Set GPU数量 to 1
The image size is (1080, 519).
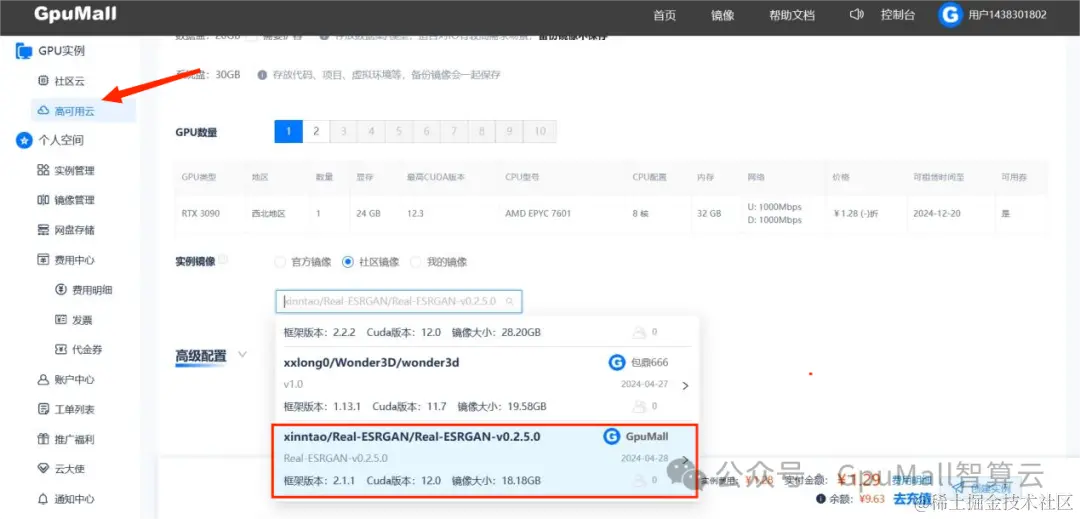(289, 131)
